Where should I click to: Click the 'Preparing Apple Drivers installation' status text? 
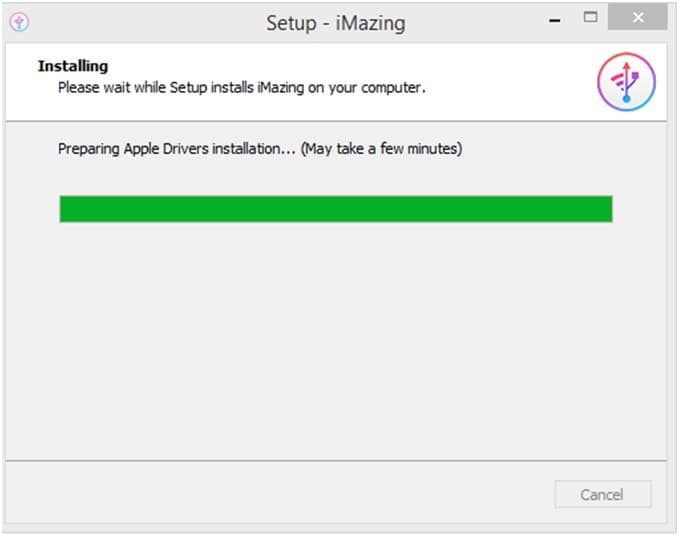177,149
